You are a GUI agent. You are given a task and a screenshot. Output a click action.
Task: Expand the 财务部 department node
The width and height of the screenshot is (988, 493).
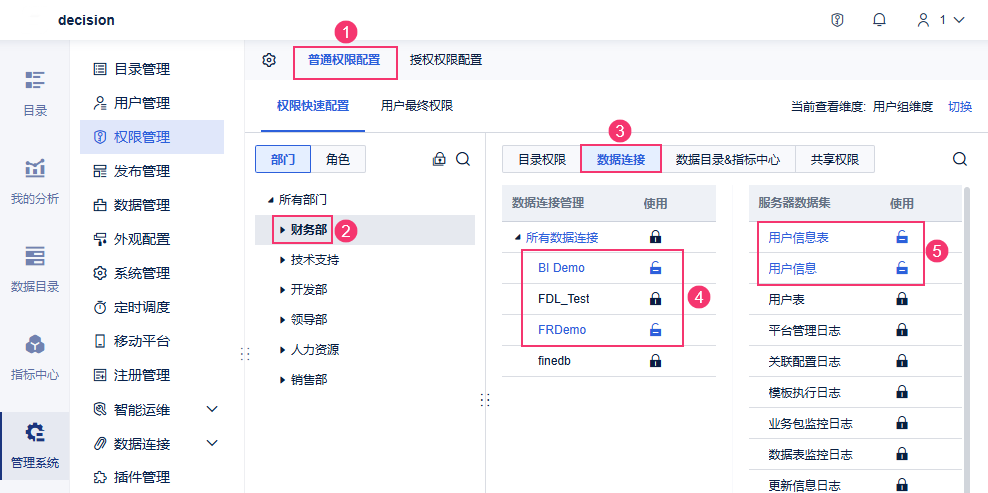point(283,230)
